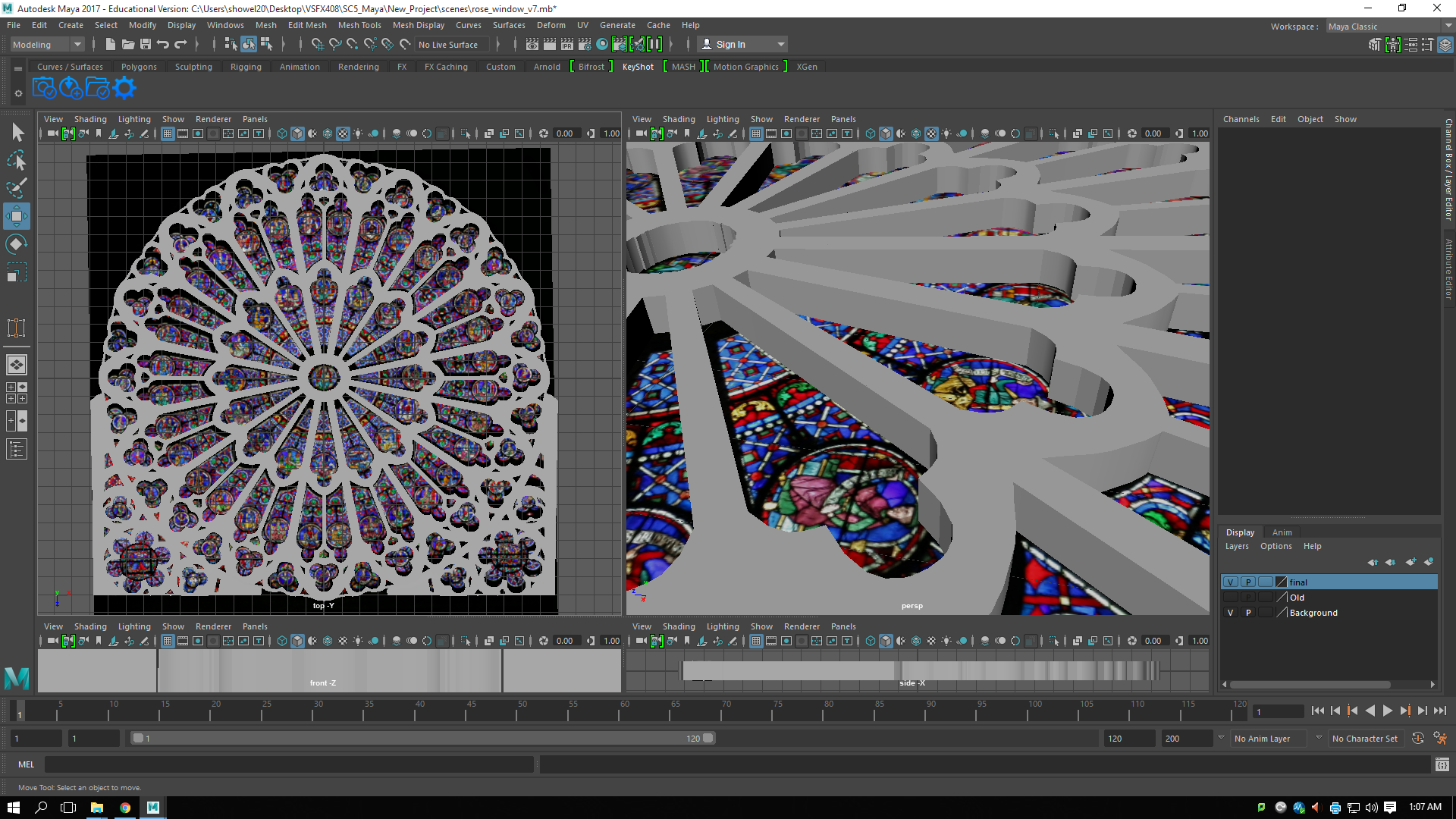Open Shading menu in top viewport
1456x819 pixels.
pos(90,119)
